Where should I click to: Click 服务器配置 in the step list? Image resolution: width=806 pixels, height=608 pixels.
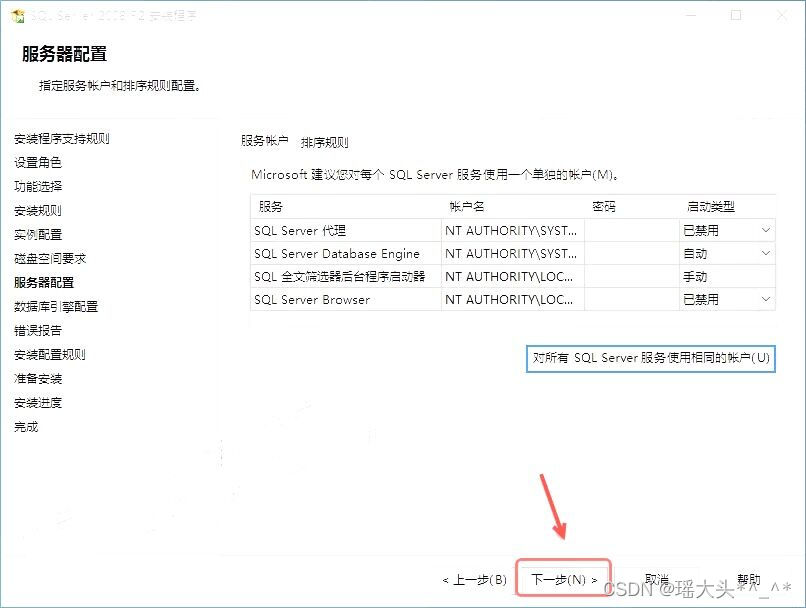44,282
